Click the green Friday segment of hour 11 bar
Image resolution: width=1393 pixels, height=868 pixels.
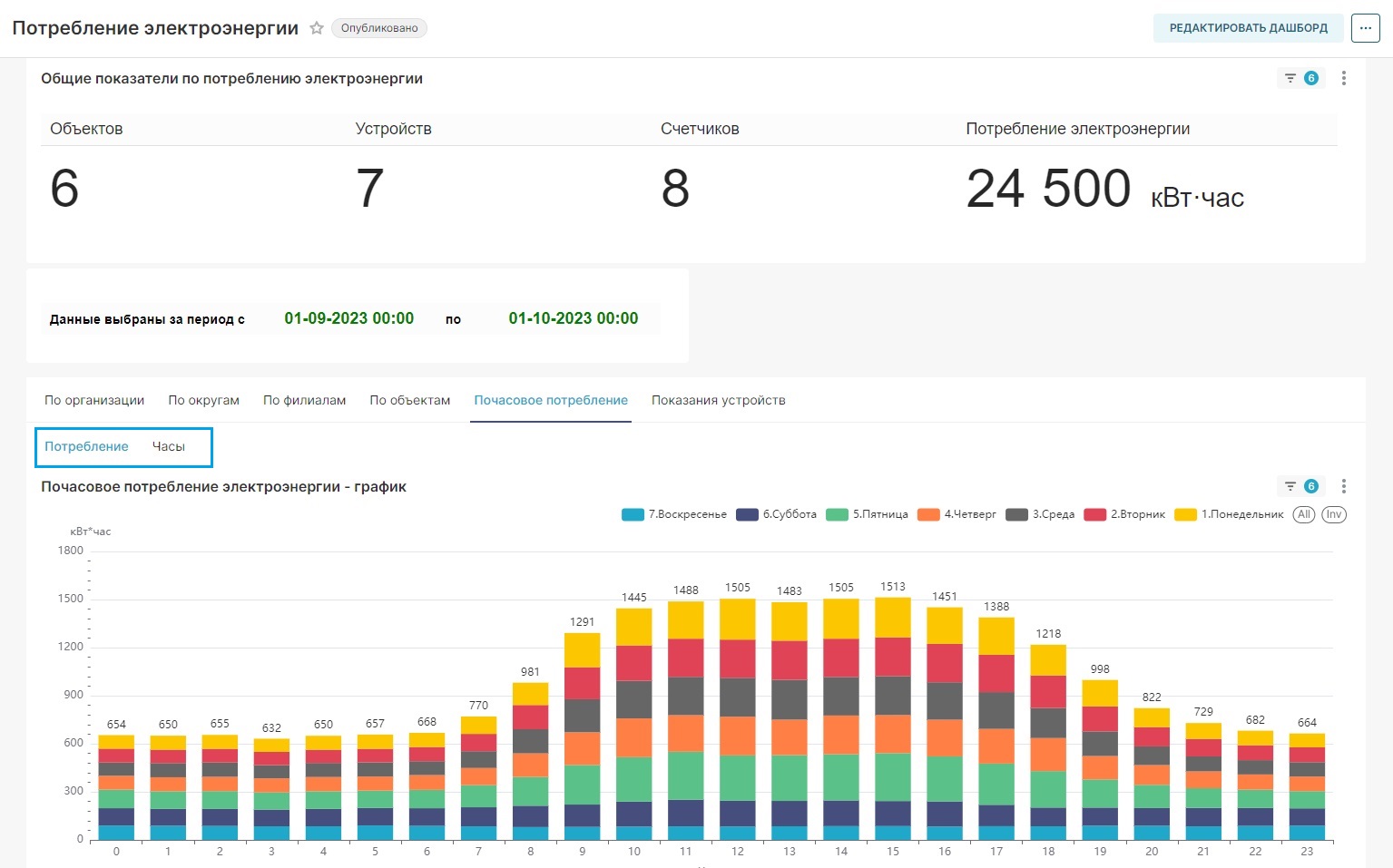[x=685, y=775]
